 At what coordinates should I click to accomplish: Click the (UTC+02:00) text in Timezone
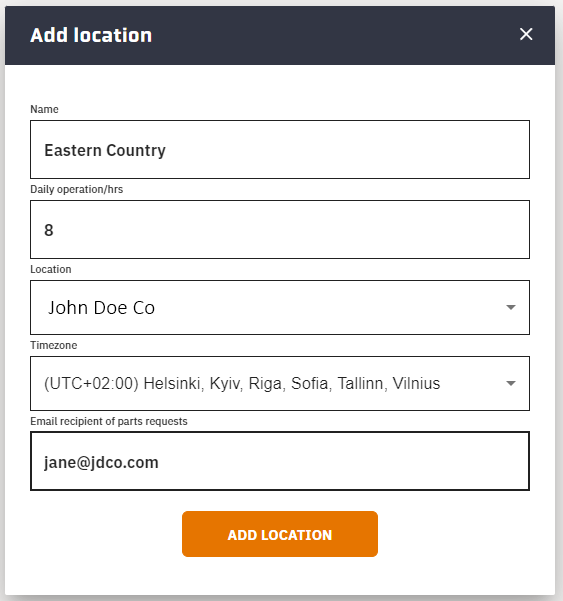point(91,383)
